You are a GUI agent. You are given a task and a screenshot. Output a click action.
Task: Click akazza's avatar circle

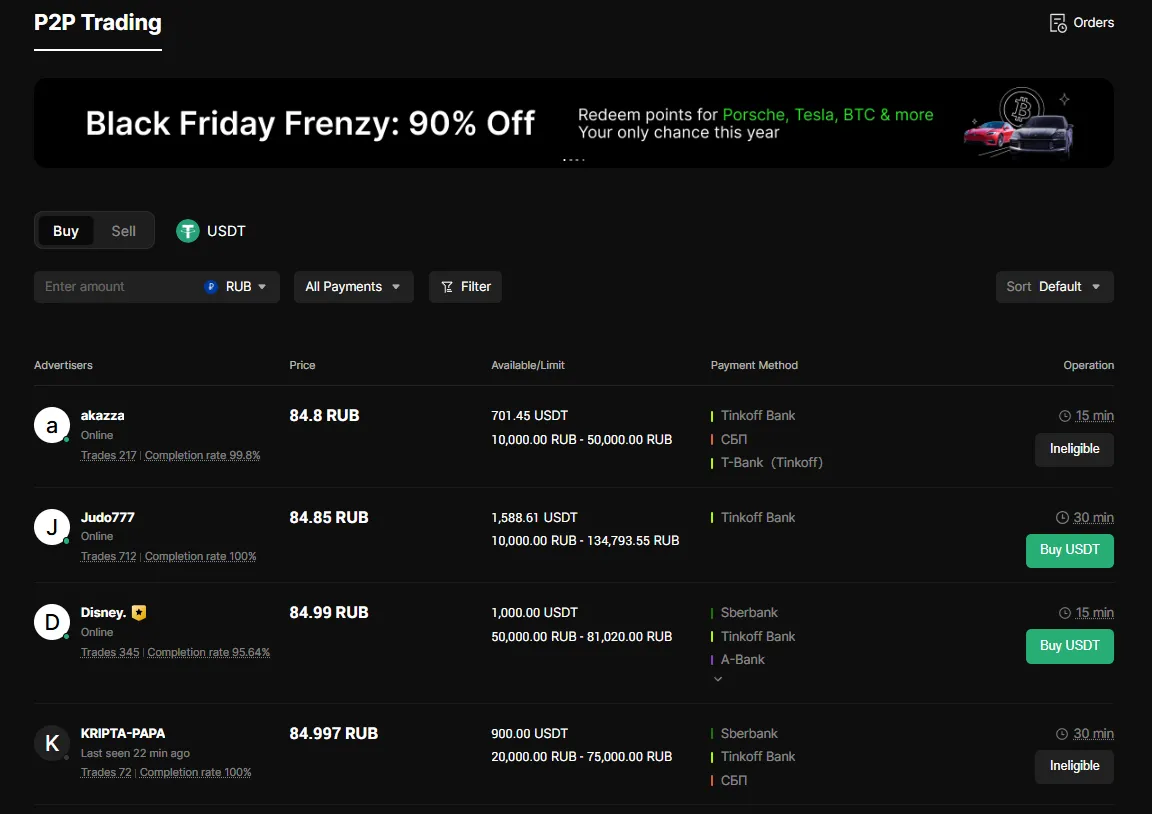(x=52, y=425)
